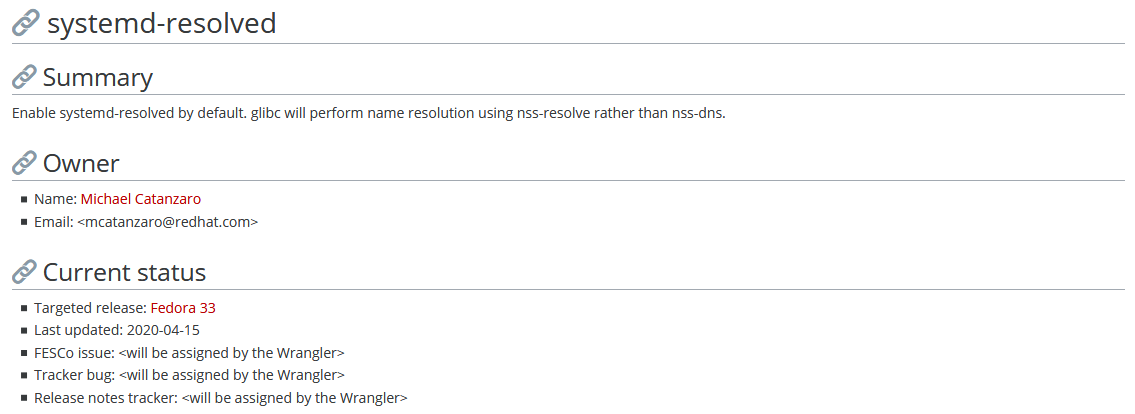Image resolution: width=1135 pixels, height=414 pixels.
Task: Click the anchor link icon beside Current status
Action: pos(24,272)
